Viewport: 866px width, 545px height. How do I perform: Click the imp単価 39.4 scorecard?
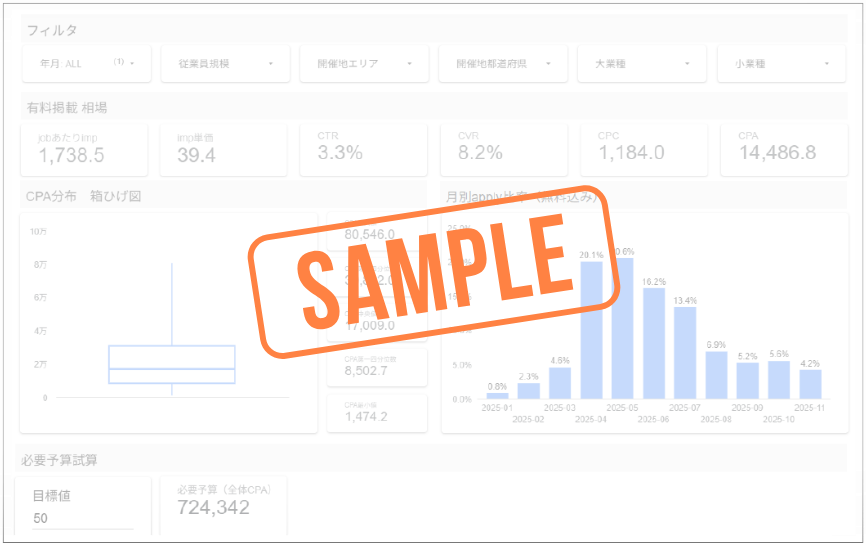click(224, 148)
